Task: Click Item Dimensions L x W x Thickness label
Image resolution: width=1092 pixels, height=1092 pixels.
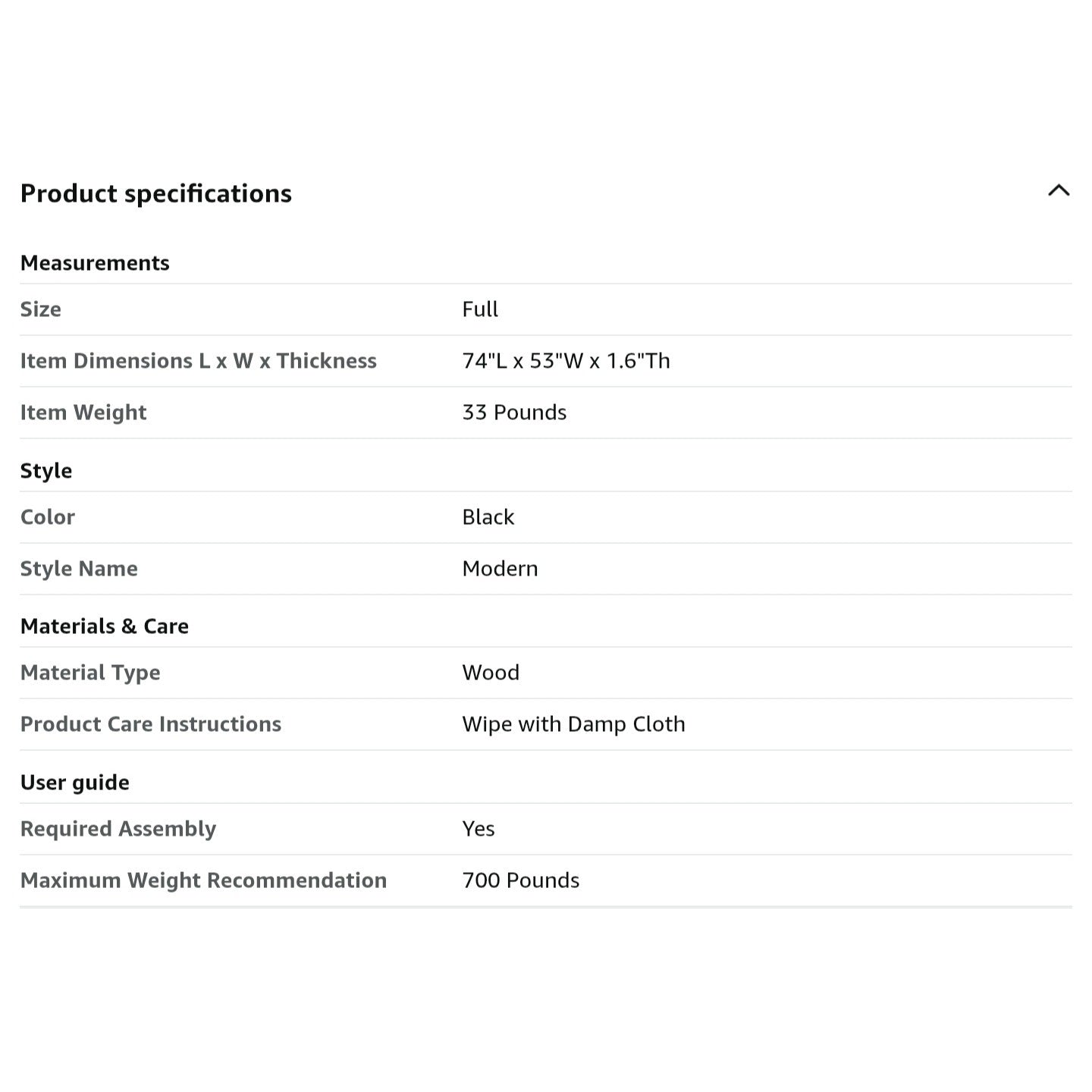Action: coord(199,361)
